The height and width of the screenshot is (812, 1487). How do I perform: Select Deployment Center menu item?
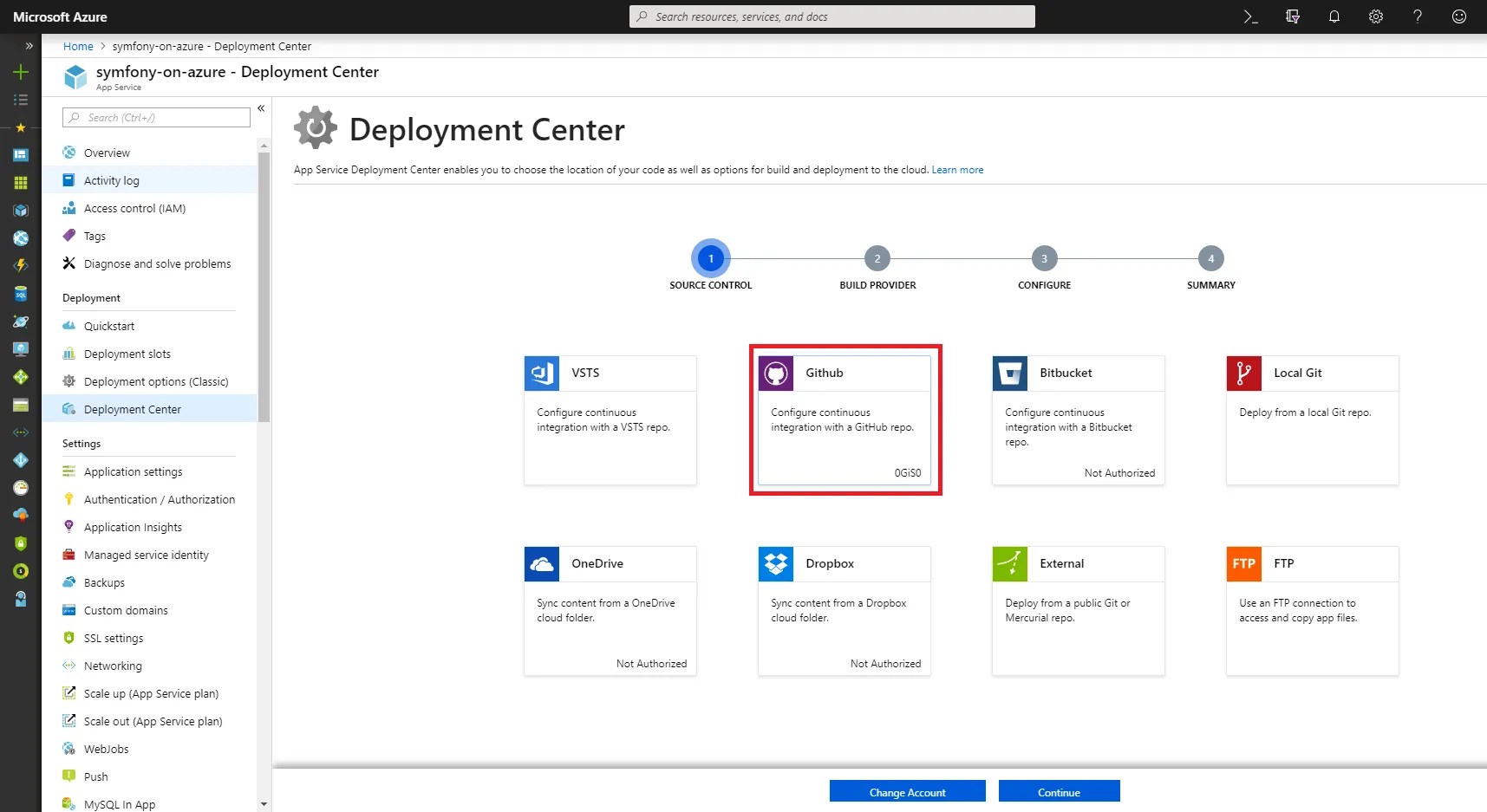coord(149,409)
